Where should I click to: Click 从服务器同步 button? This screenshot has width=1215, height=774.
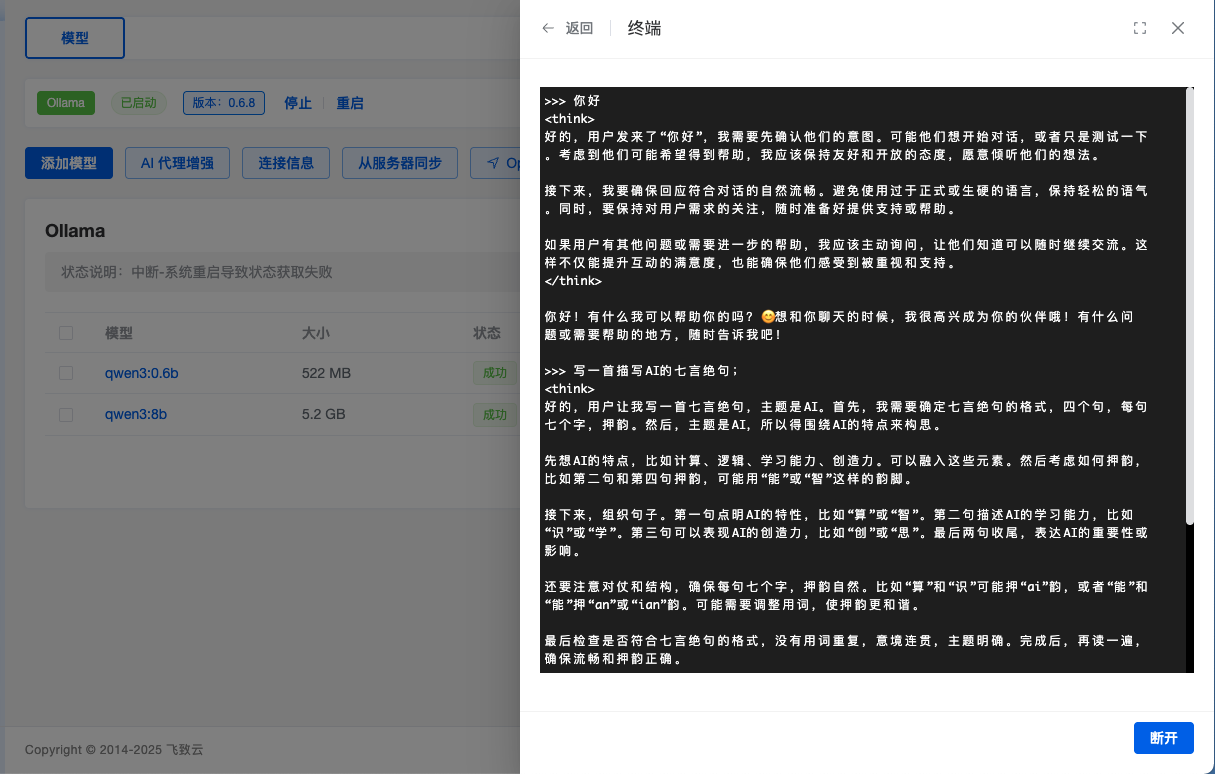400,163
